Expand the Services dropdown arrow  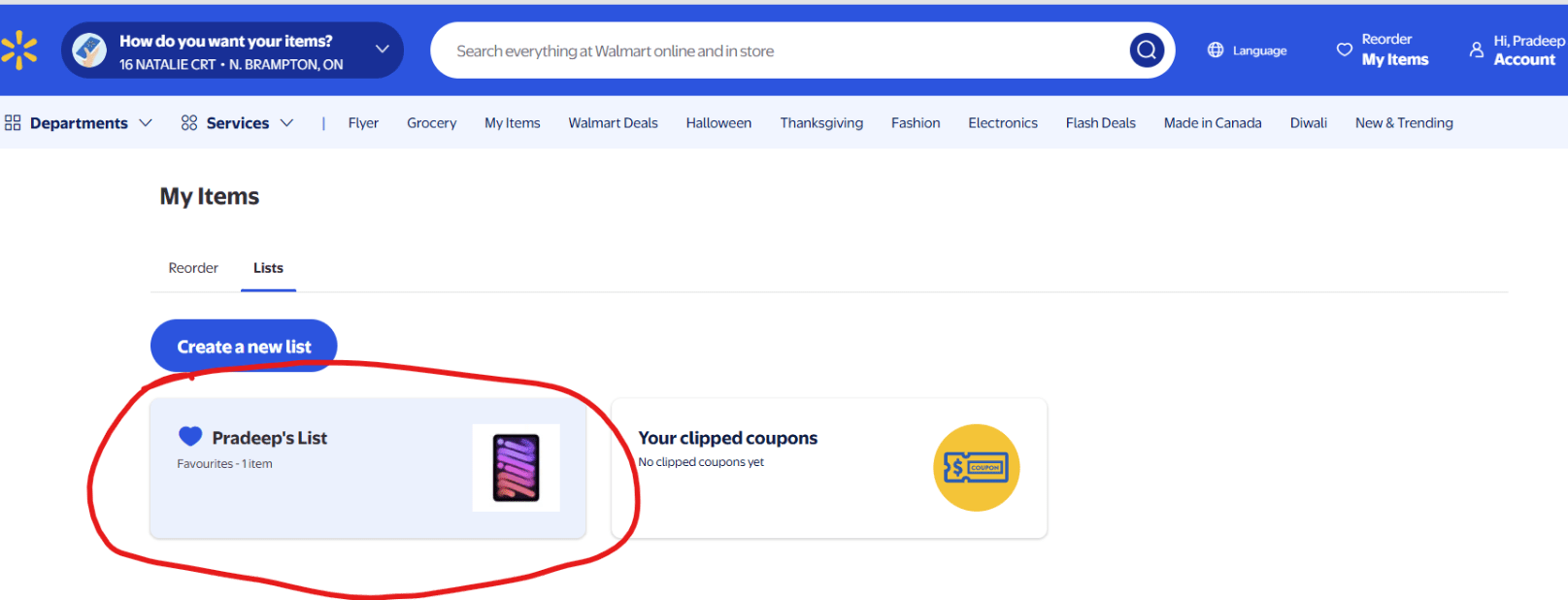tap(286, 123)
